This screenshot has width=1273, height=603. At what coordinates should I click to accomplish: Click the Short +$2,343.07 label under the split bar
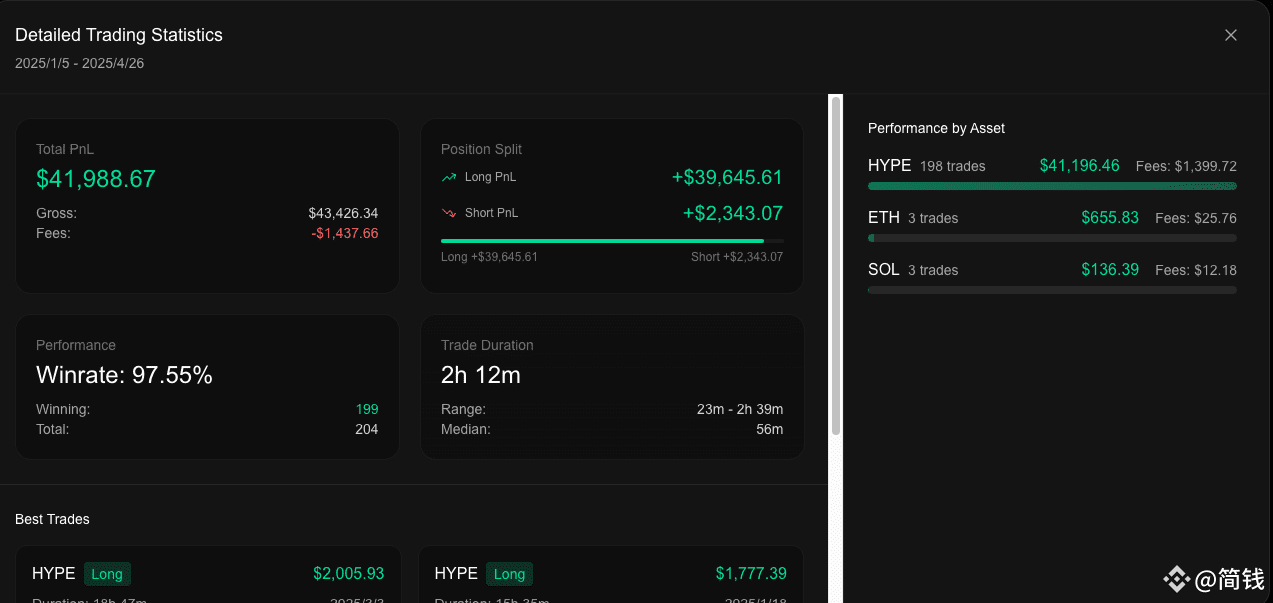tap(737, 257)
